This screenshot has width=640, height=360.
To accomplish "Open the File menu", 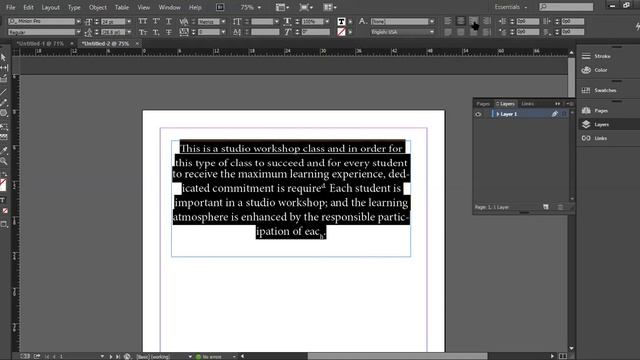I will tap(11, 7).
